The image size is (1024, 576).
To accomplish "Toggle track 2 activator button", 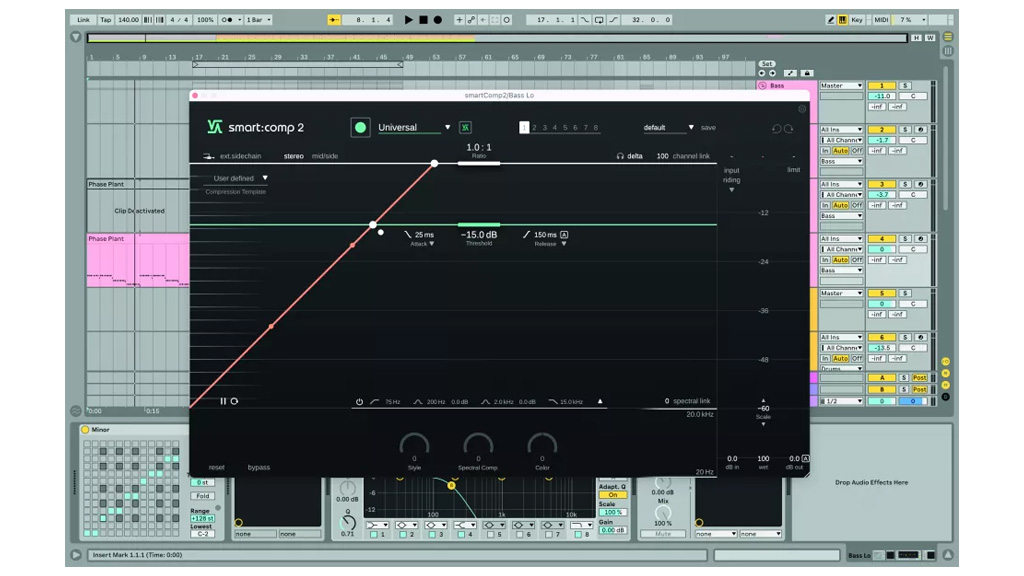I will [882, 129].
